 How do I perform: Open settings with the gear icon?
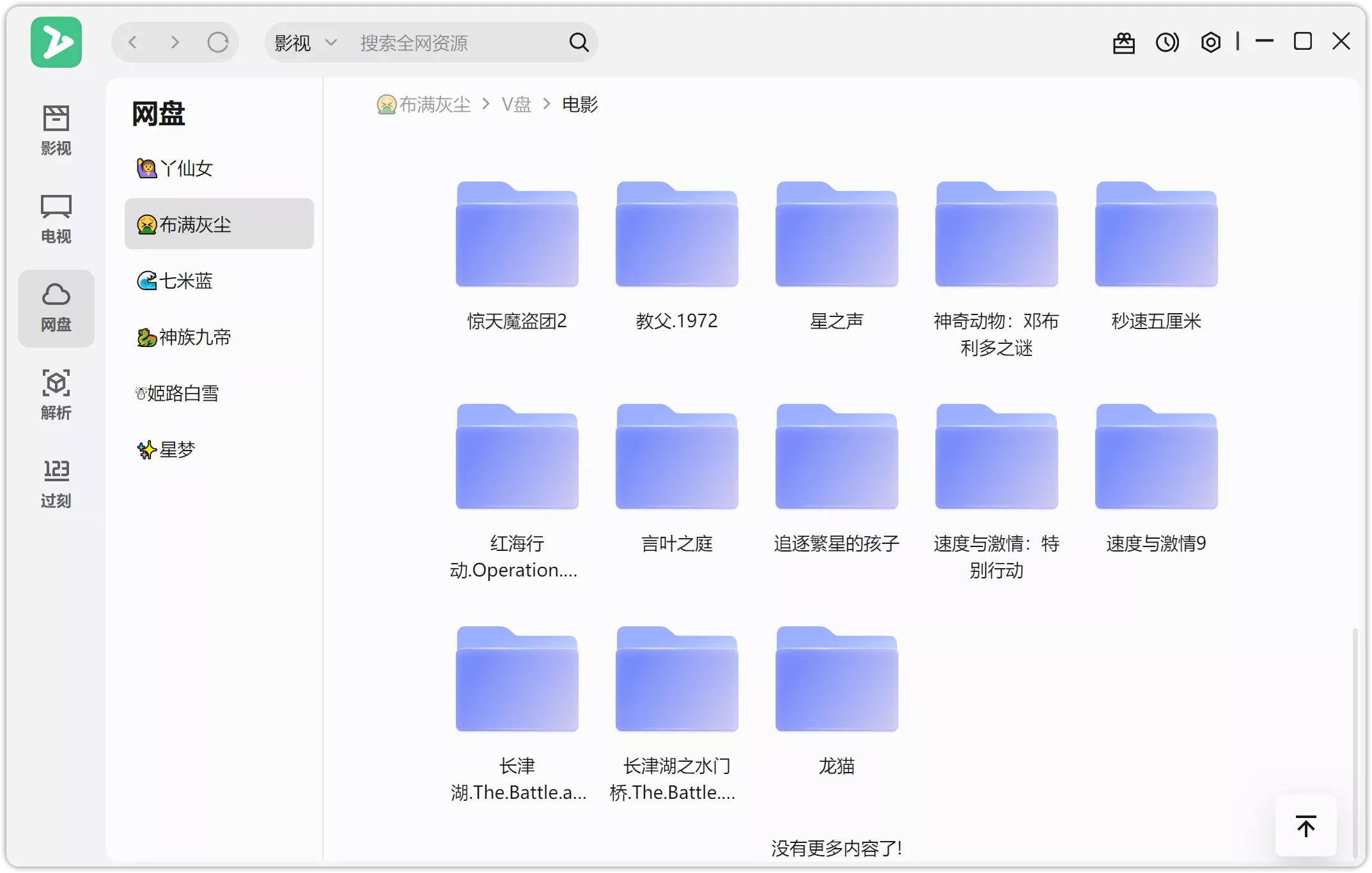[1210, 42]
